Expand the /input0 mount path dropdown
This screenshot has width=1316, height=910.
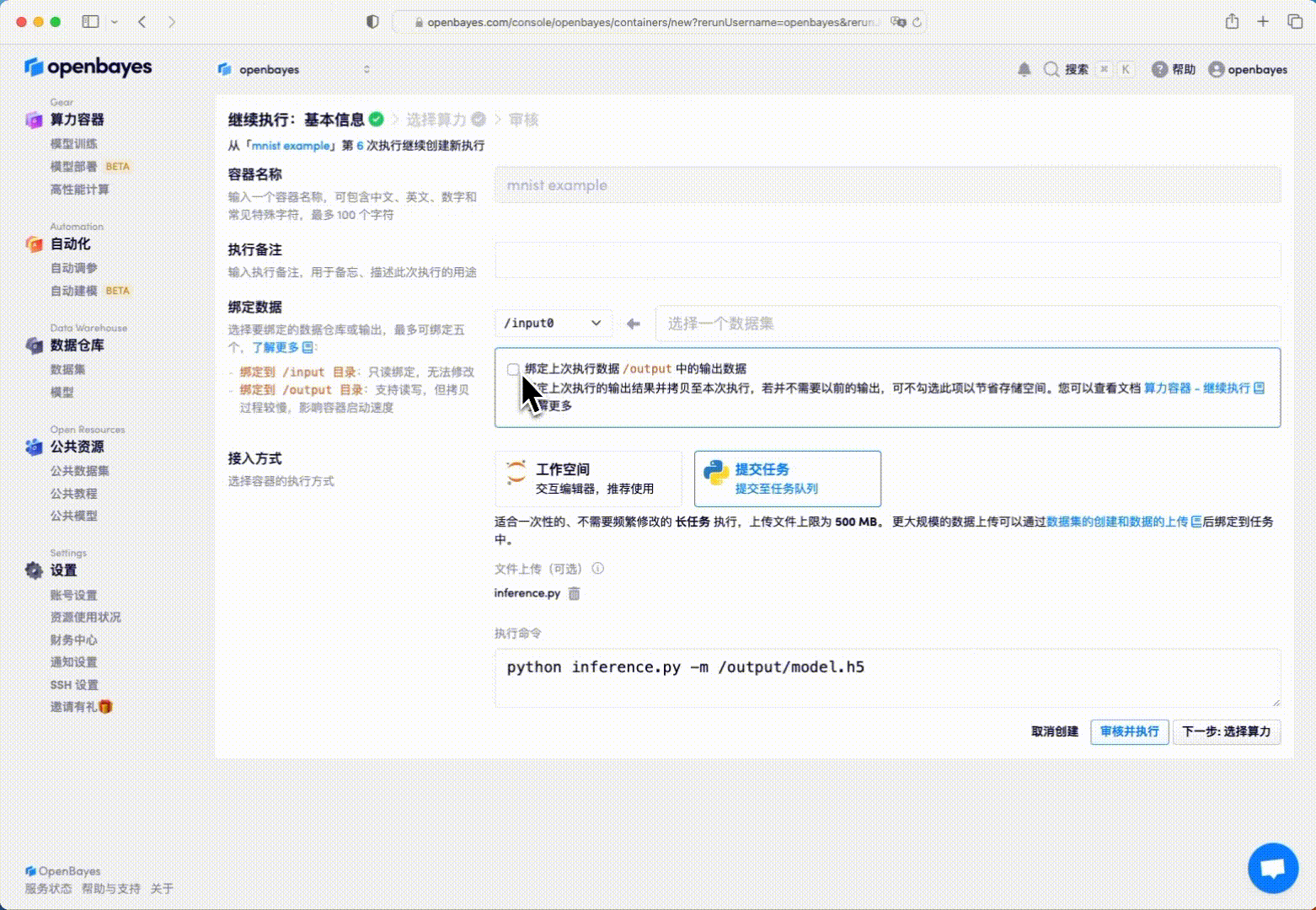pyautogui.click(x=553, y=324)
